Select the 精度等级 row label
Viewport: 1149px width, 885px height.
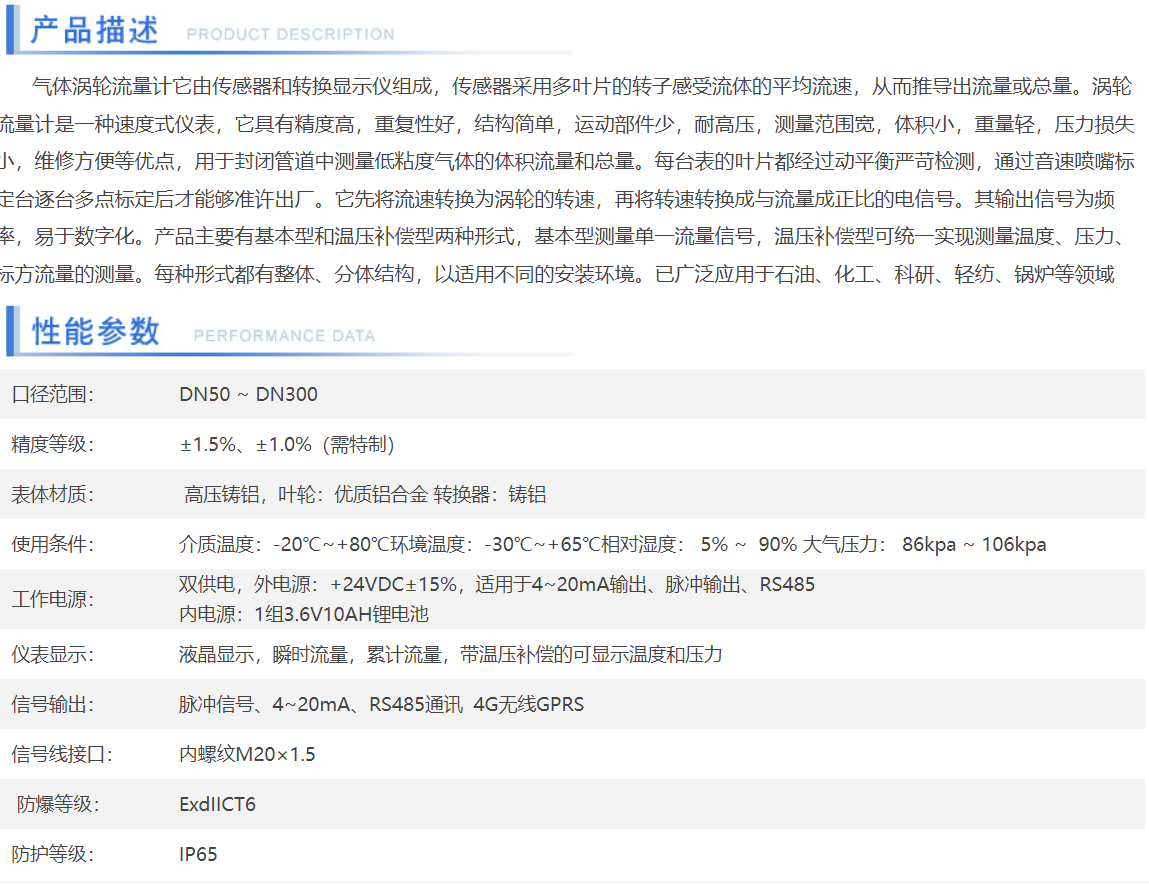coord(52,444)
